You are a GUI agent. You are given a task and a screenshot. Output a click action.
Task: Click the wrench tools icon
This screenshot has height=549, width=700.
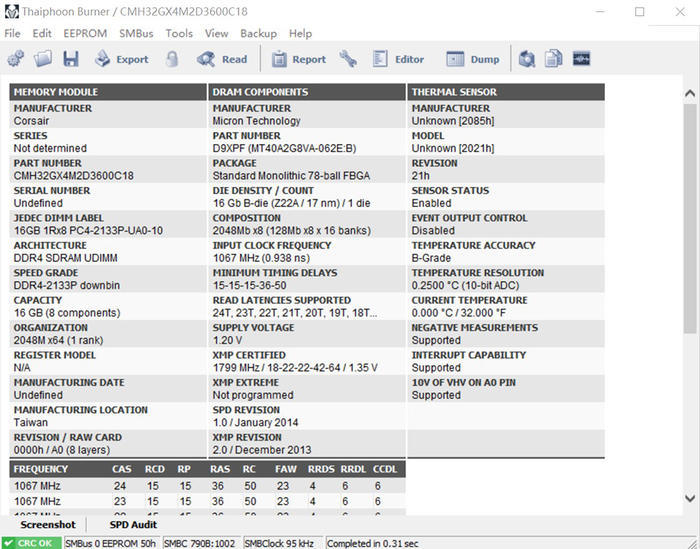(348, 58)
